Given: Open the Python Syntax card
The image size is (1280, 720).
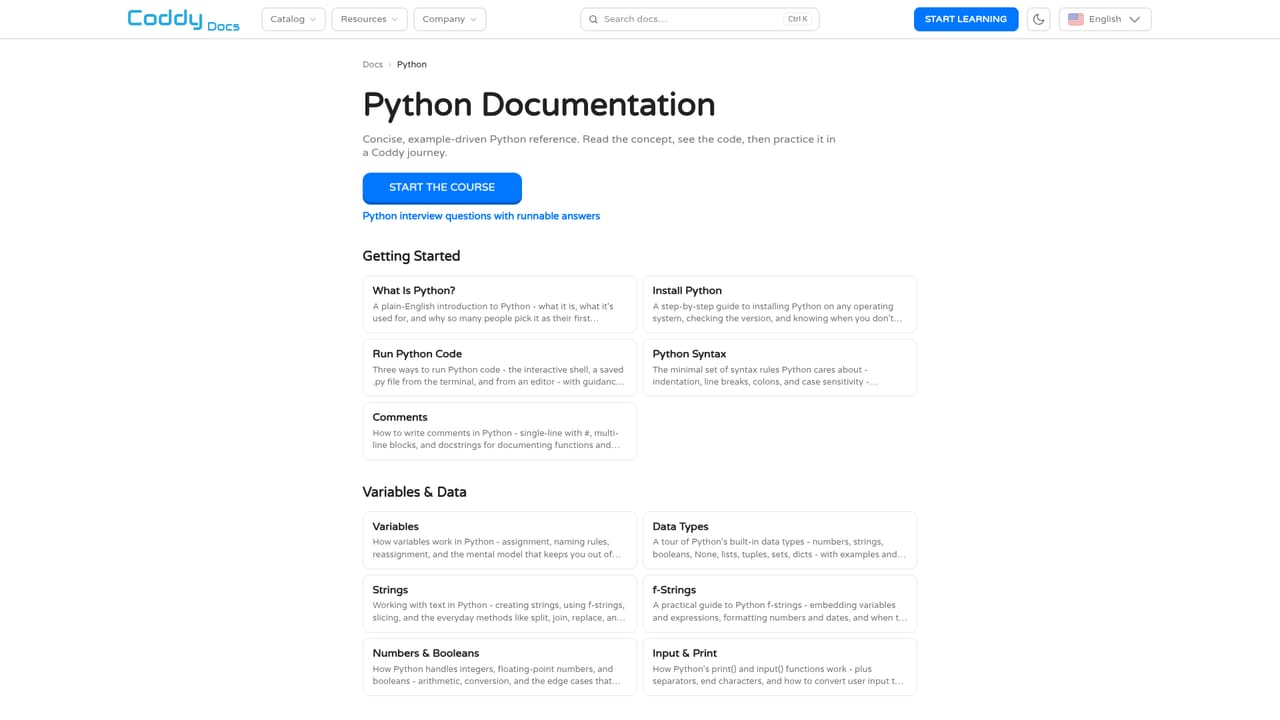Looking at the screenshot, I should pos(780,368).
